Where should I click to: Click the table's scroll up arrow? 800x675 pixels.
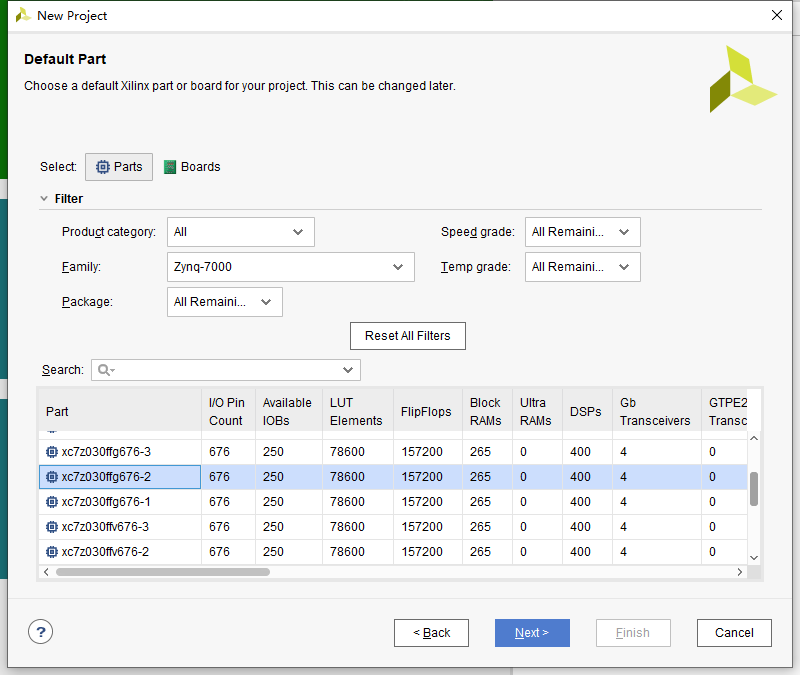754,438
